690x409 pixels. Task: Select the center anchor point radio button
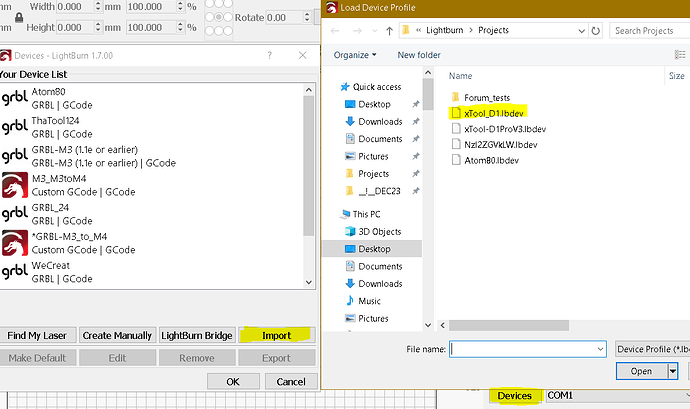coord(219,17)
